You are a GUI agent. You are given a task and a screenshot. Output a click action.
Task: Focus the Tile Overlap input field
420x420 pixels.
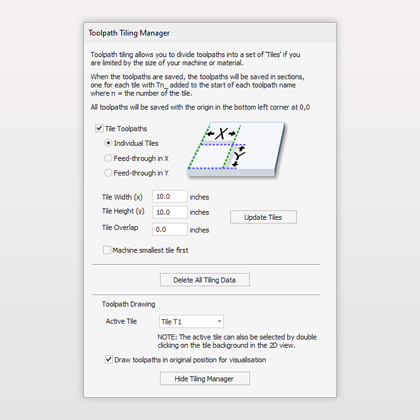point(170,229)
